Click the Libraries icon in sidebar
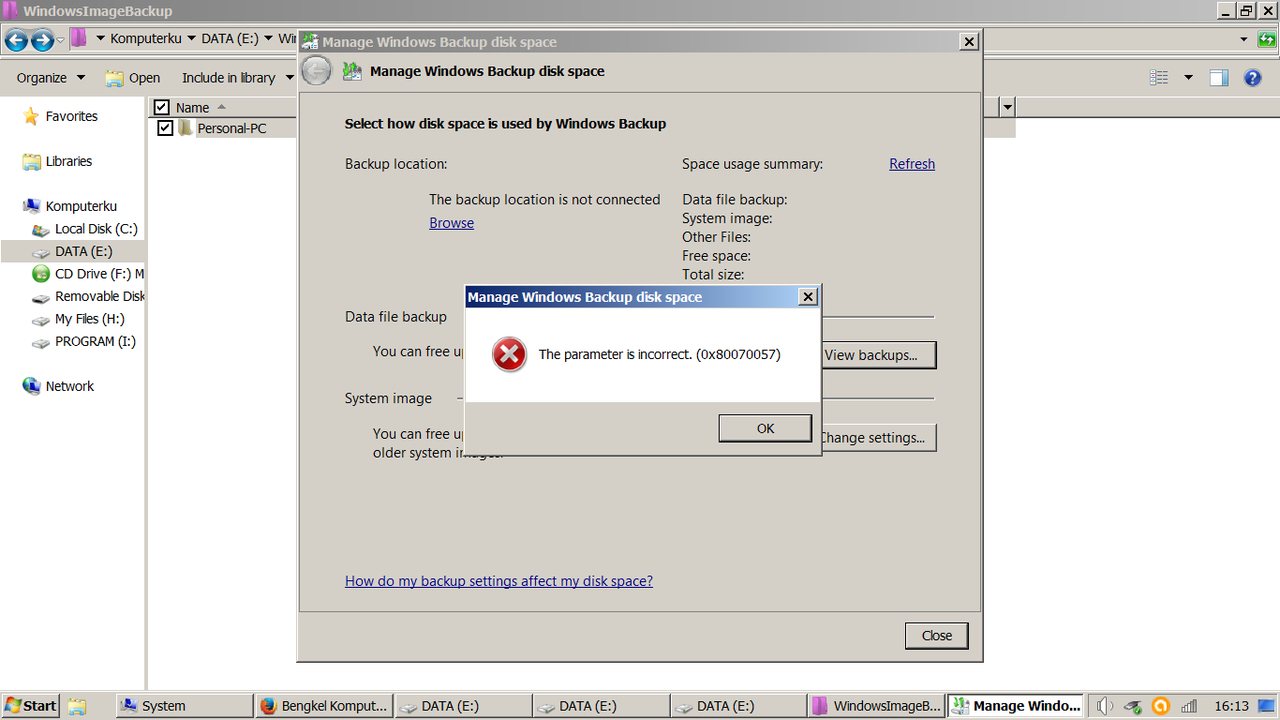The height and width of the screenshot is (720, 1280). click(32, 161)
